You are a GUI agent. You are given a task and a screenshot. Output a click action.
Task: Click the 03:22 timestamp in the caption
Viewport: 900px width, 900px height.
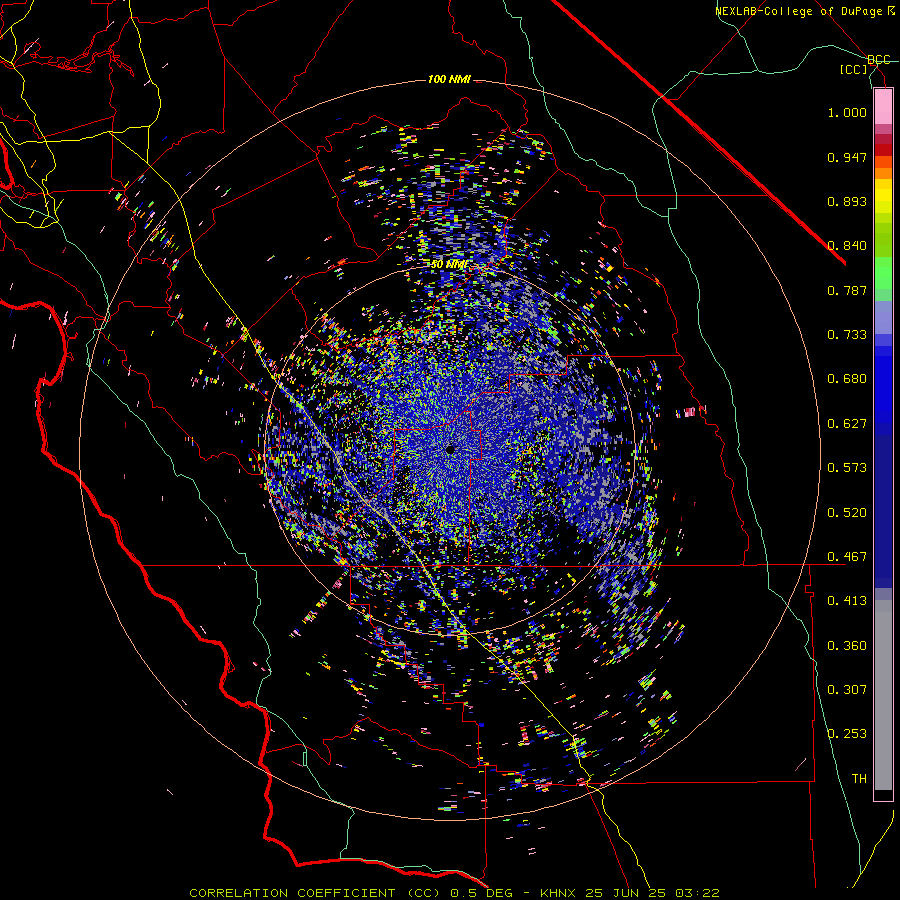point(697,893)
